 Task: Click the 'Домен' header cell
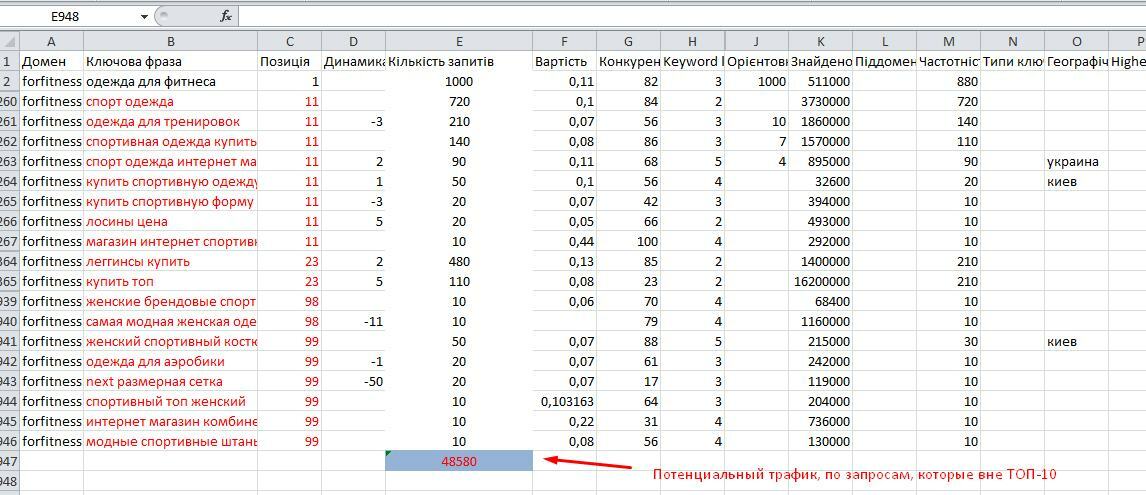[x=51, y=62]
